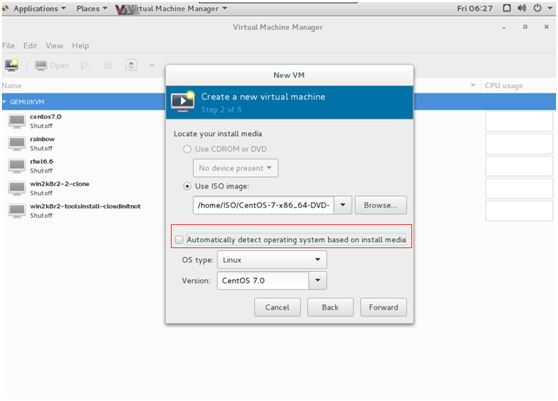Open the No device present dropdown

pos(236,168)
